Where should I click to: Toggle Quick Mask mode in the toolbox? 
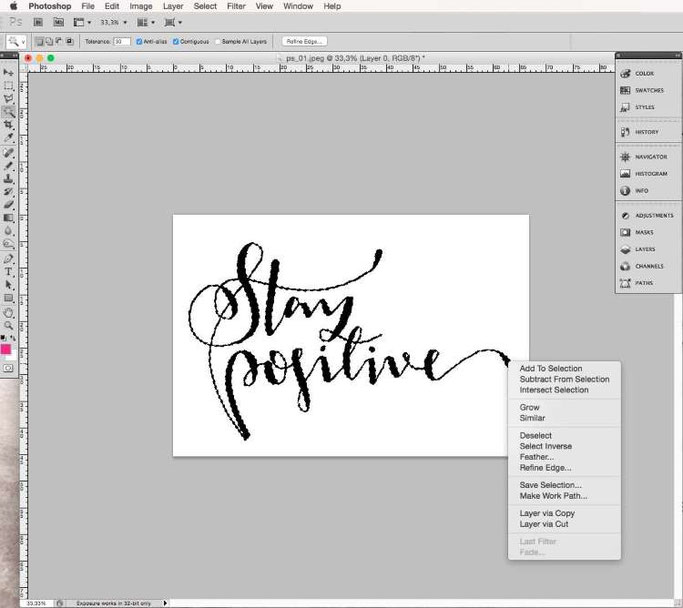click(x=8, y=368)
